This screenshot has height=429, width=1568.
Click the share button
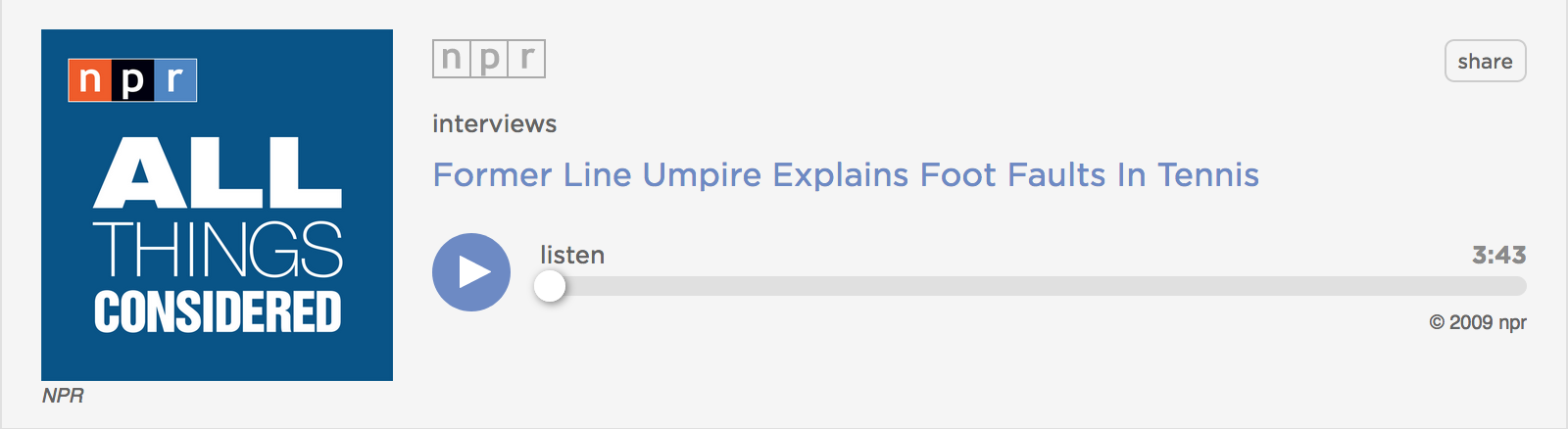[x=1485, y=61]
